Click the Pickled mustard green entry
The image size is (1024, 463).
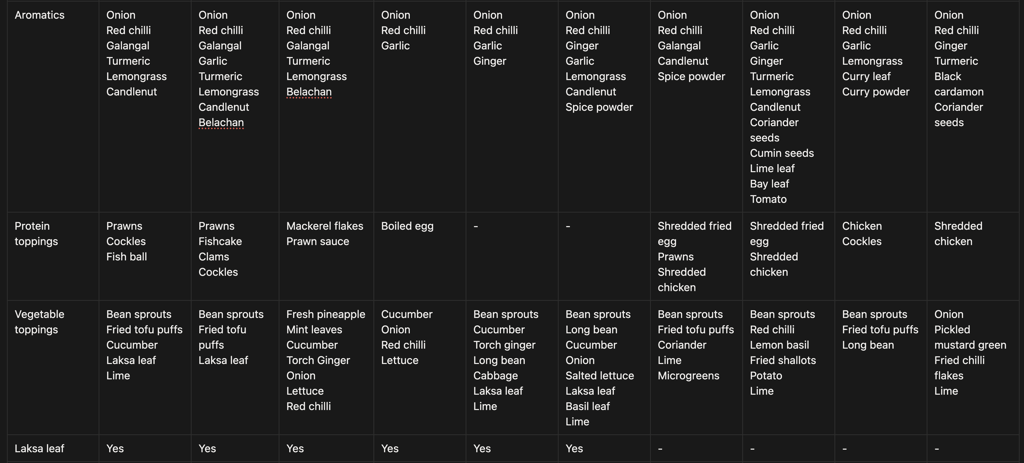tap(969, 337)
